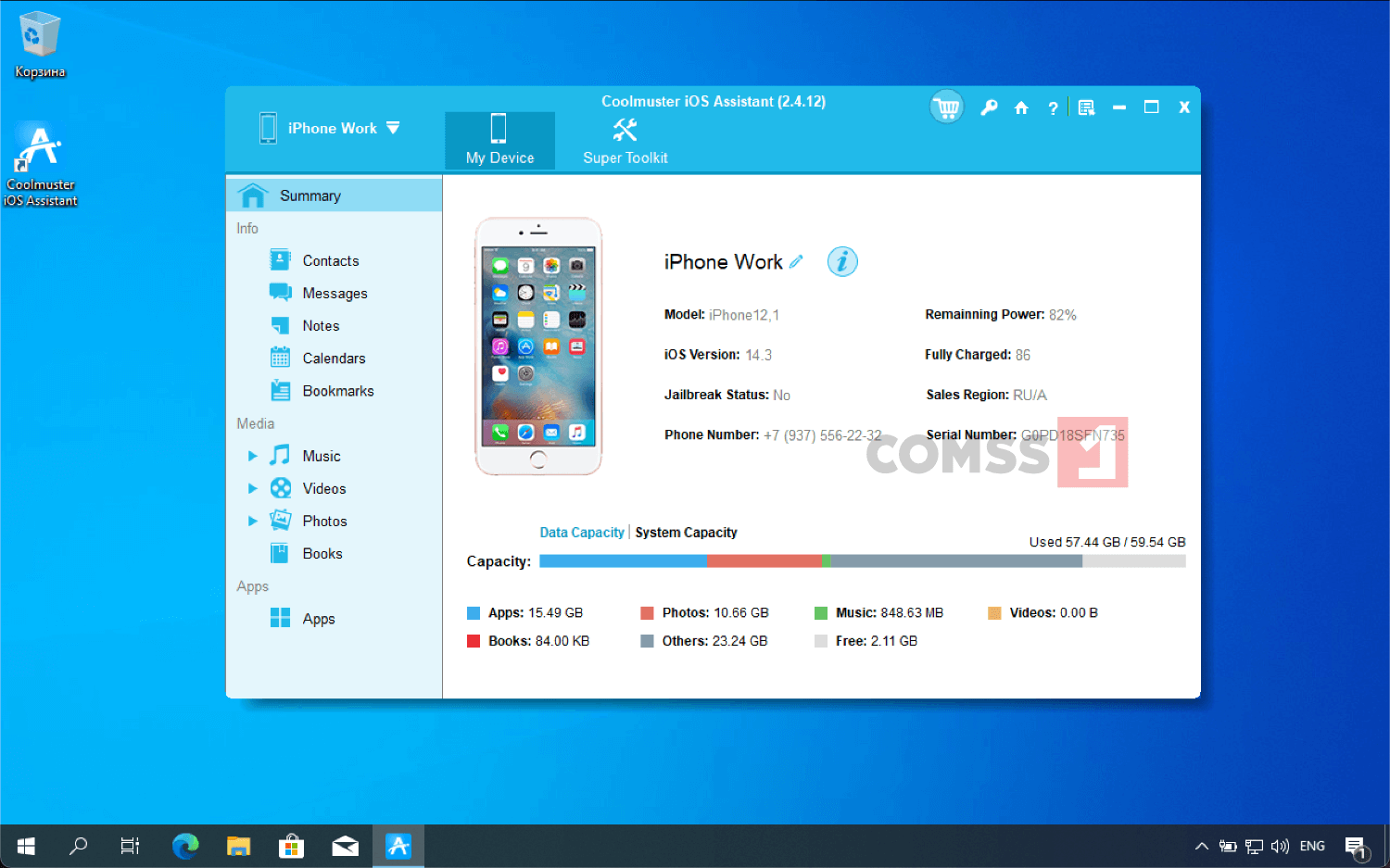Open Calendars label in sidebar
This screenshot has width=1390, height=868.
pyautogui.click(x=335, y=359)
